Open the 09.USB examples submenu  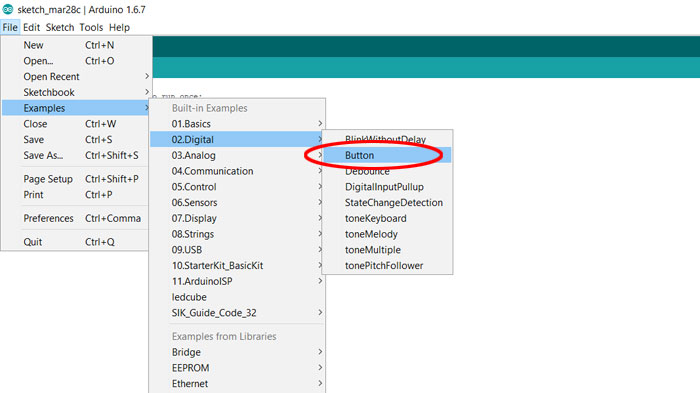pos(237,250)
